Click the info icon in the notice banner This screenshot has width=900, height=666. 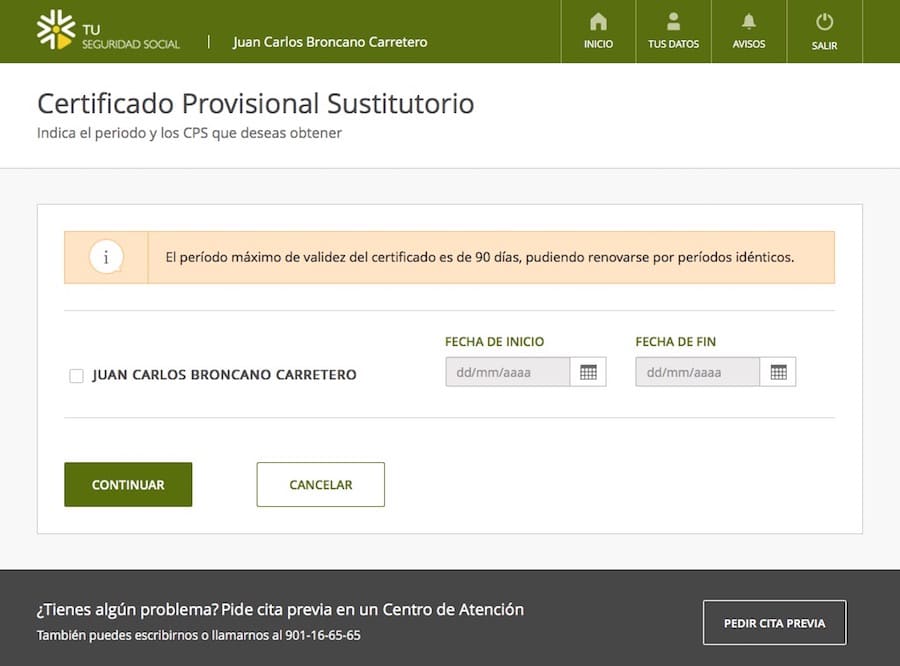click(106, 258)
